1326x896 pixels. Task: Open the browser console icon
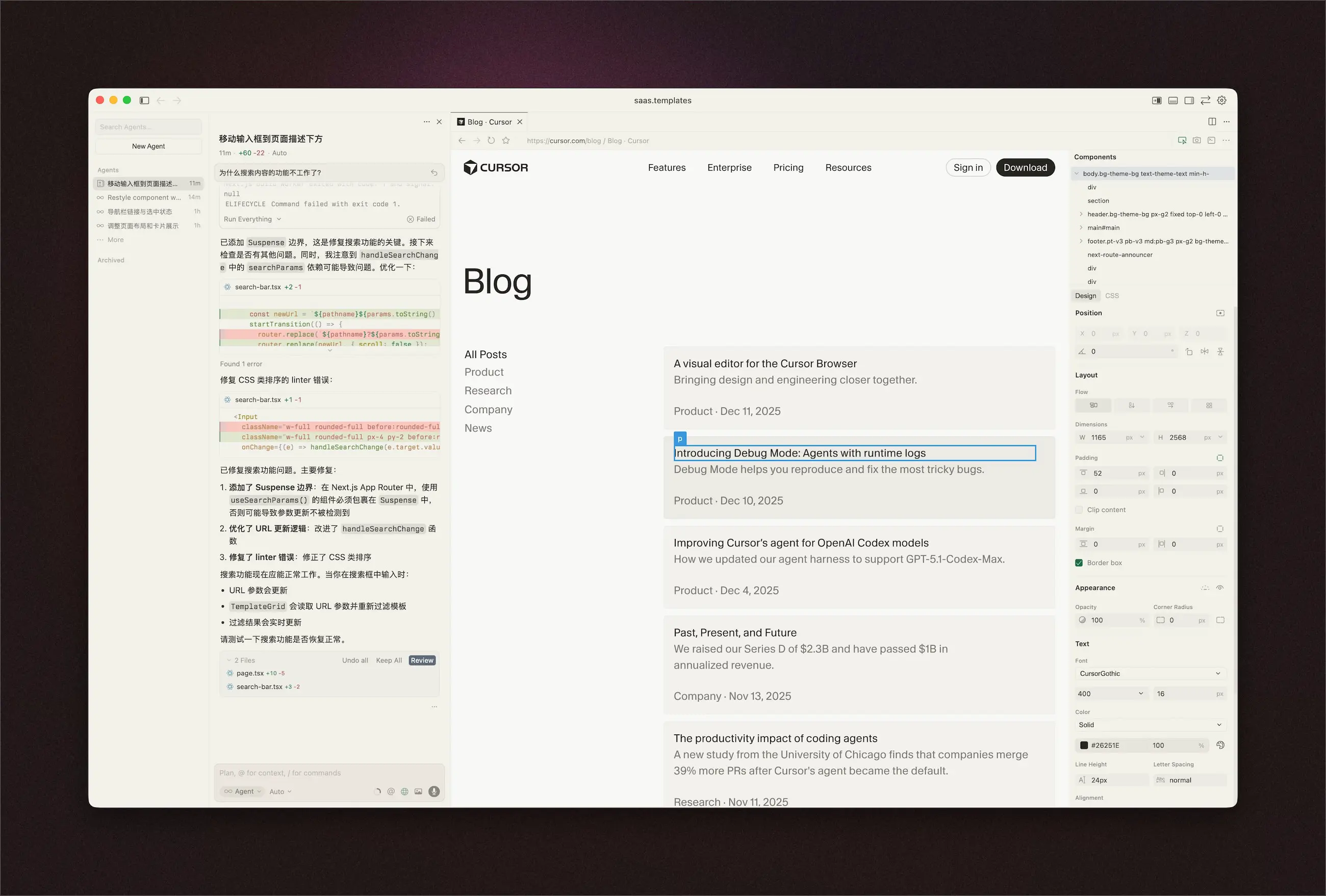click(x=1211, y=140)
